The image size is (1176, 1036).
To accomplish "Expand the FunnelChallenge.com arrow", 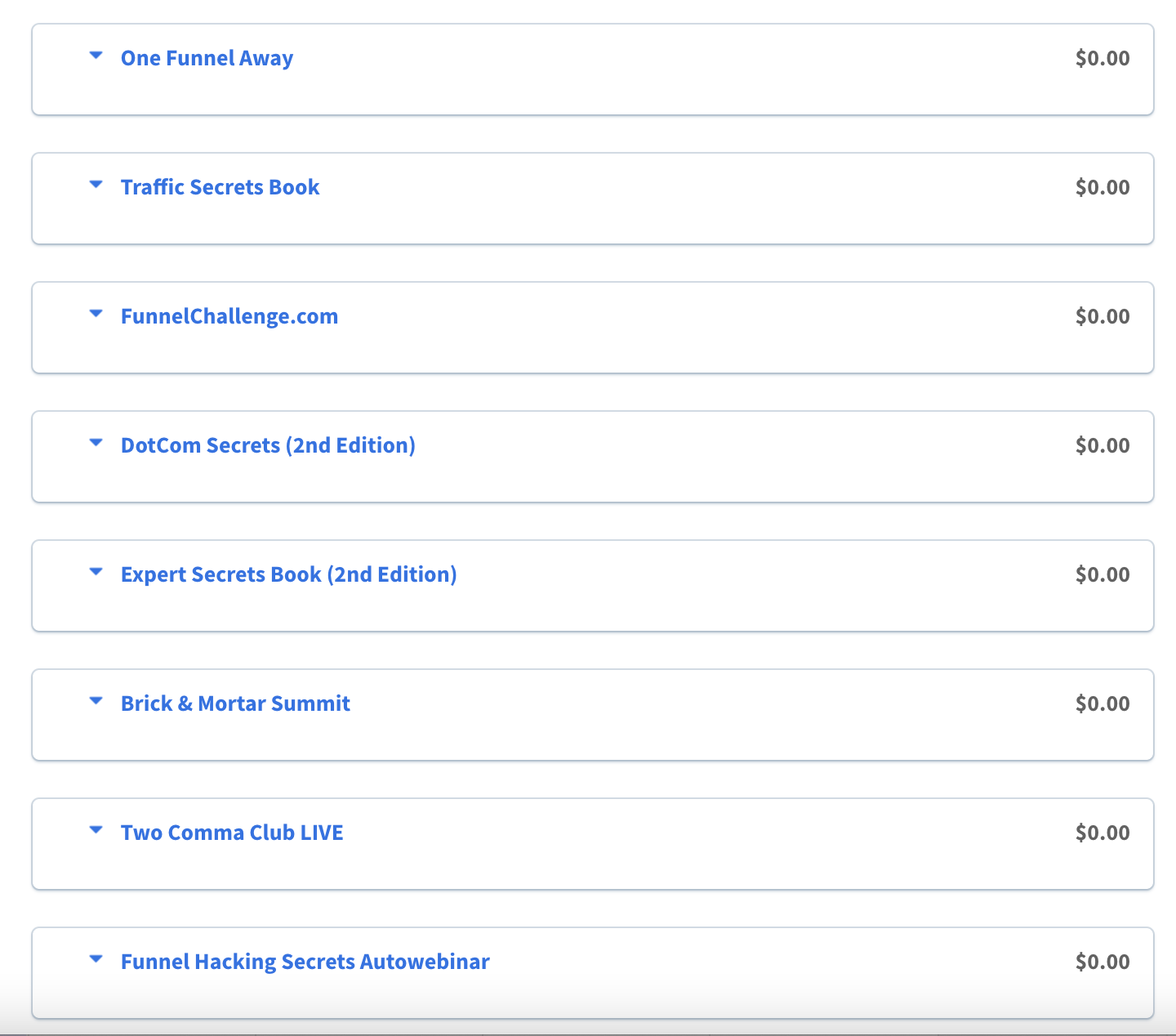I will tap(96, 314).
